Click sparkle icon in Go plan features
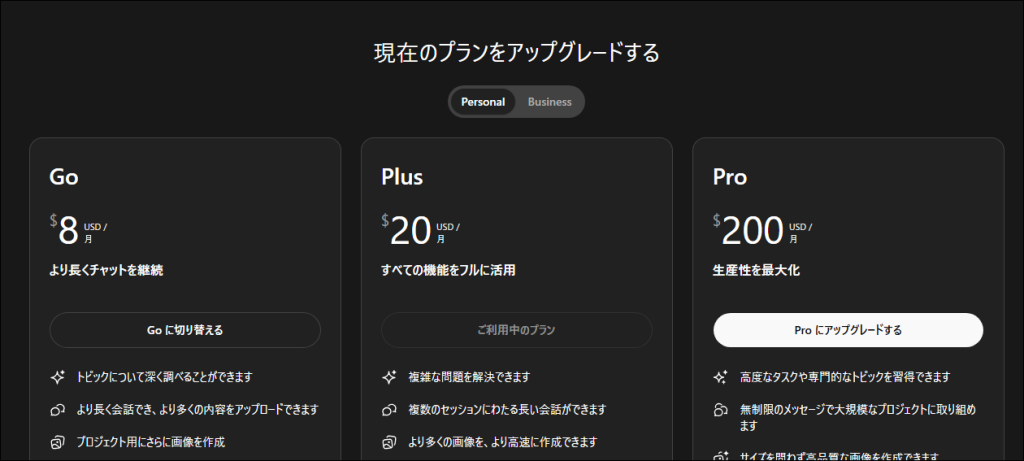This screenshot has width=1024, height=461. click(x=57, y=377)
